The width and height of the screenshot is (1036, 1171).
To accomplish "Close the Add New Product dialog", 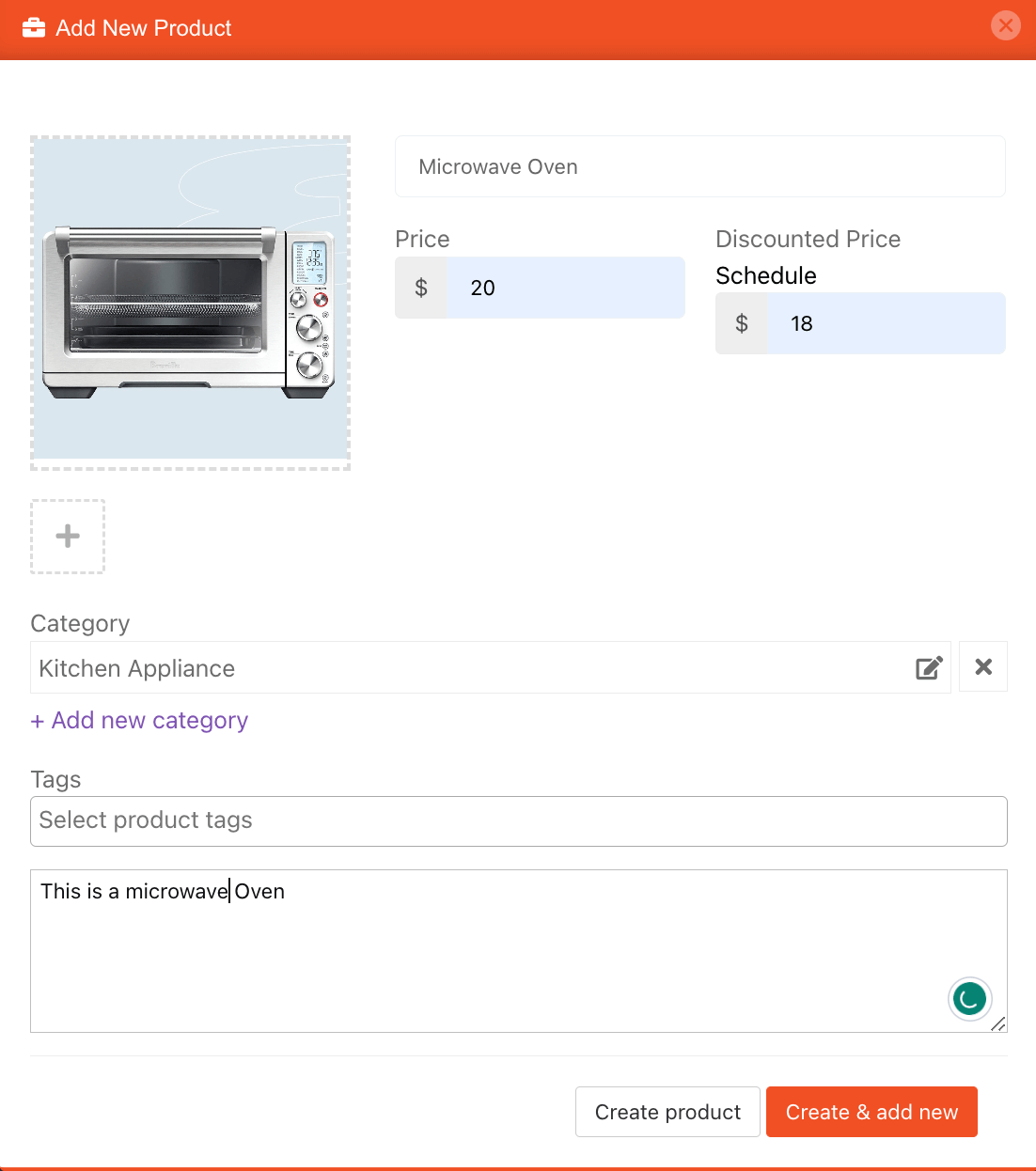I will click(1005, 25).
